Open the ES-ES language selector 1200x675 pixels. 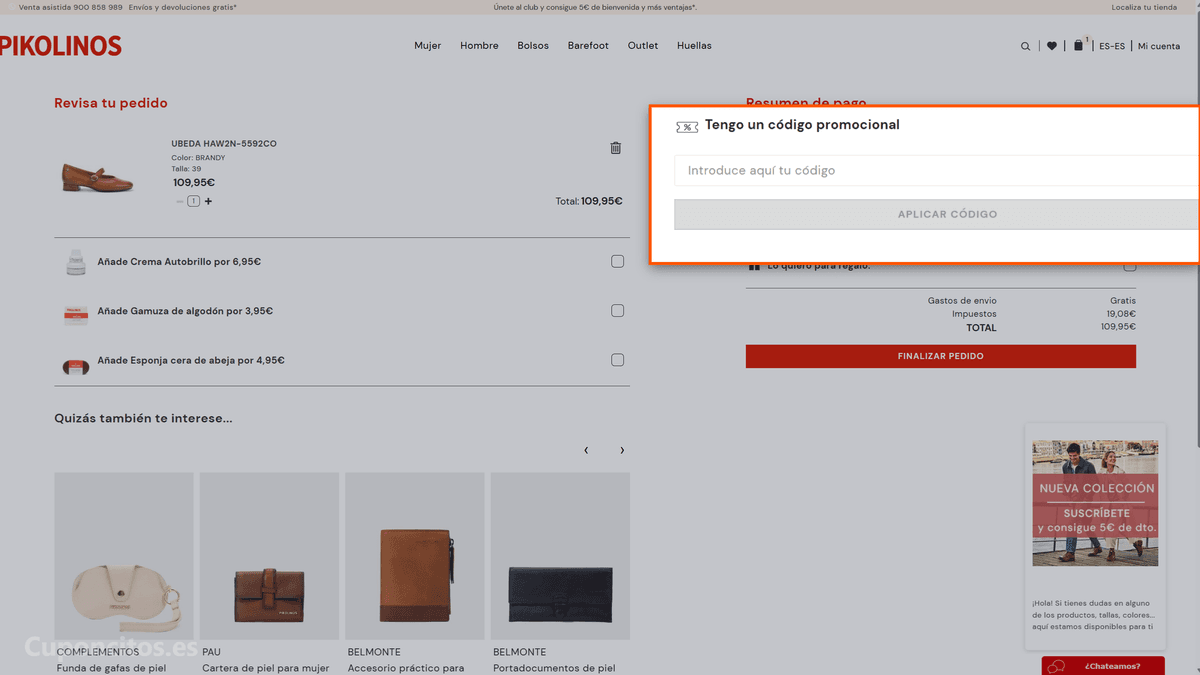pyautogui.click(x=1112, y=46)
